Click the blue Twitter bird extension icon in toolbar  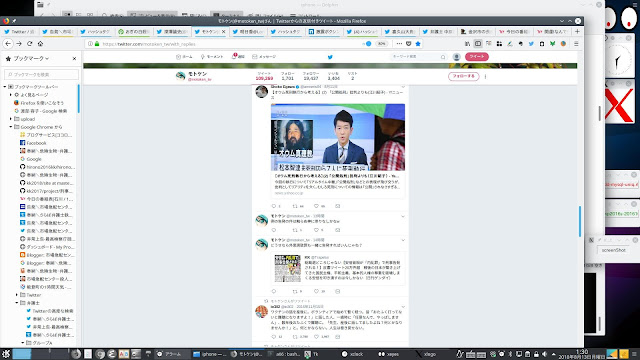[x=531, y=44]
